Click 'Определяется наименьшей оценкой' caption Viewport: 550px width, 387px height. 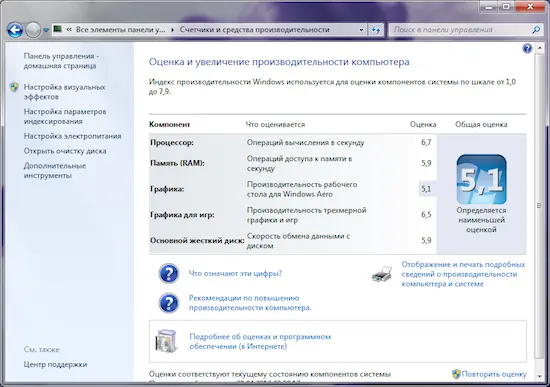pyautogui.click(x=481, y=220)
